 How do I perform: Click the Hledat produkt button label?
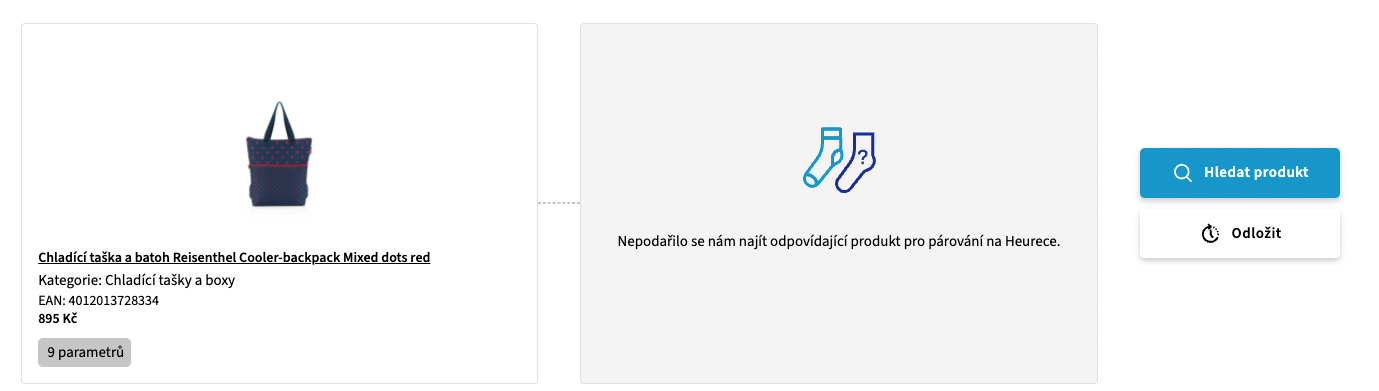[1256, 172]
